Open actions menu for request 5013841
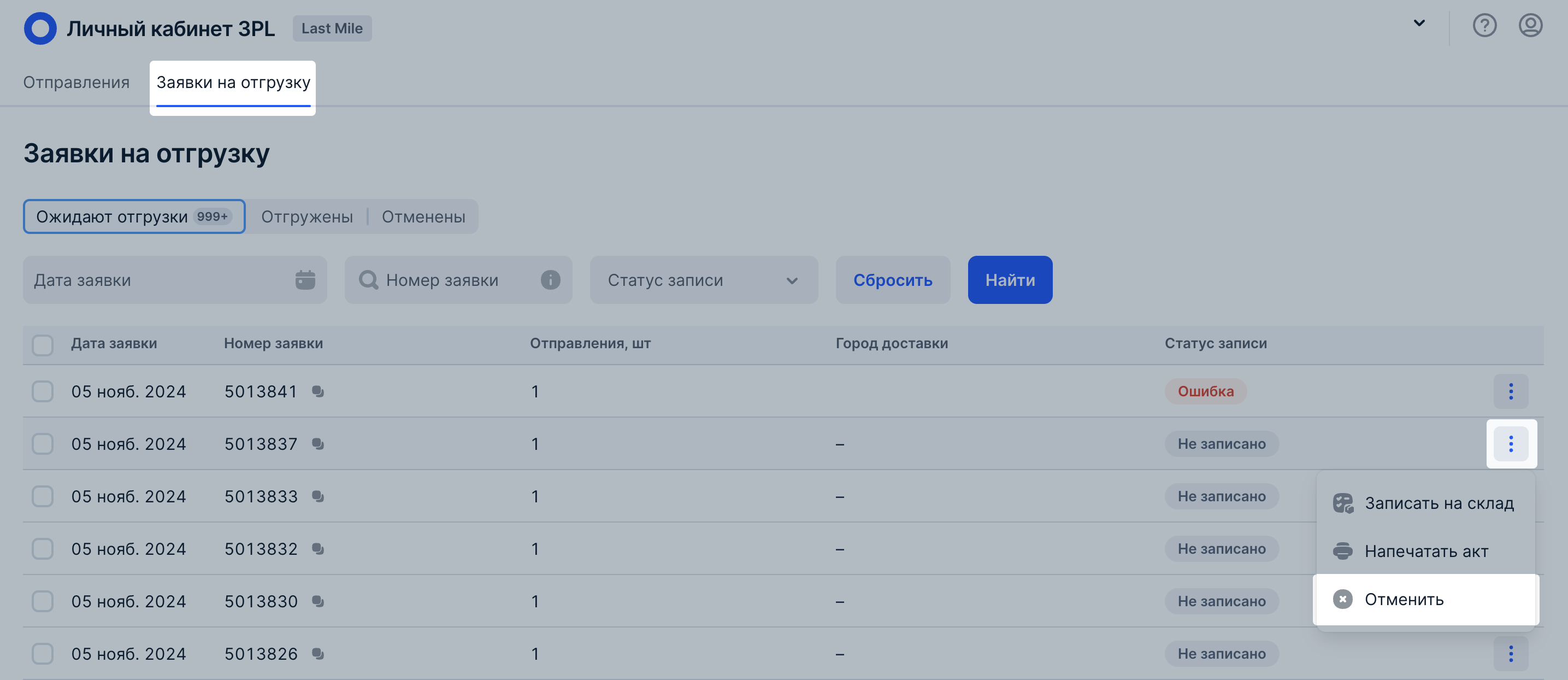1568x680 pixels. click(1511, 391)
